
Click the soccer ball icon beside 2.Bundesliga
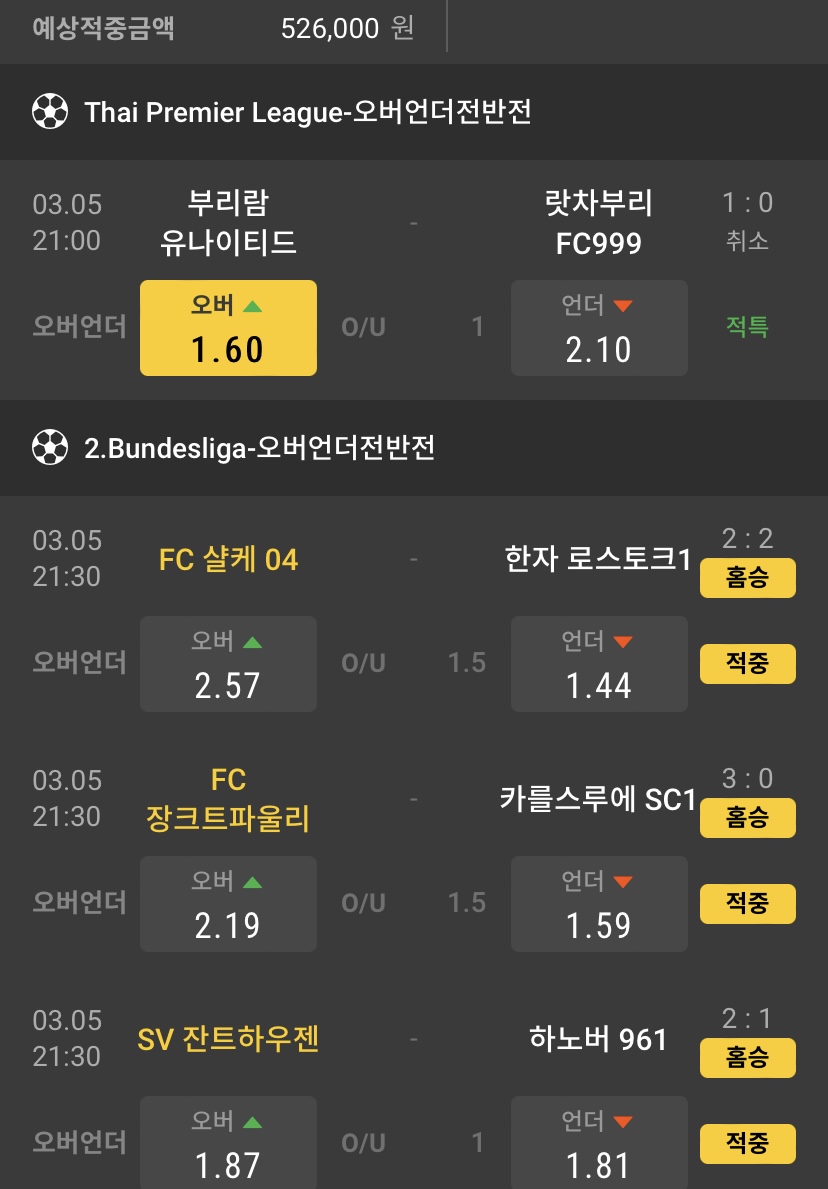[x=49, y=447]
